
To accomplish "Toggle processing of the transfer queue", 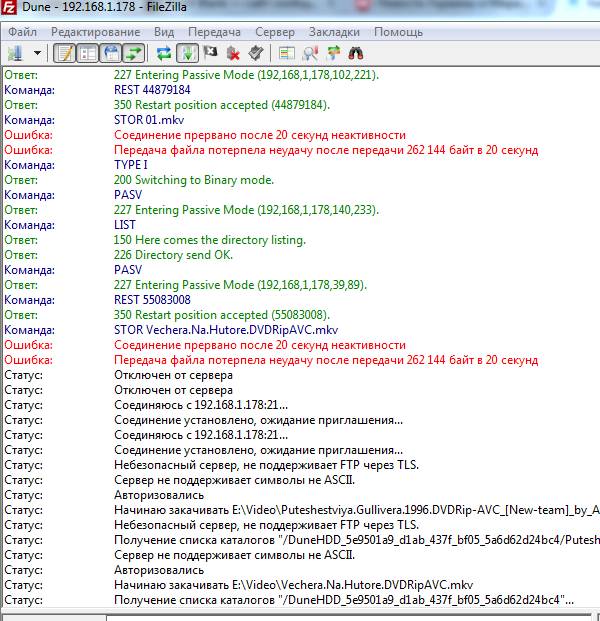I will (x=187, y=52).
